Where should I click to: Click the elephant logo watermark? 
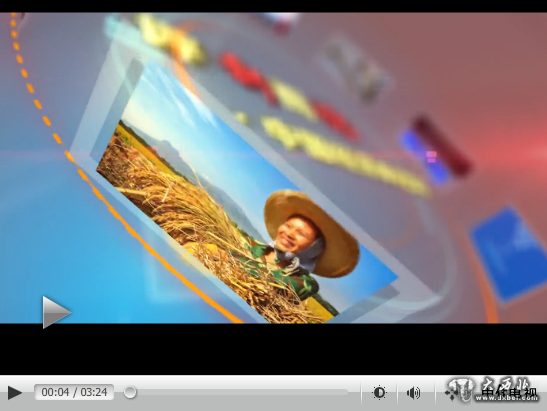tap(461, 390)
